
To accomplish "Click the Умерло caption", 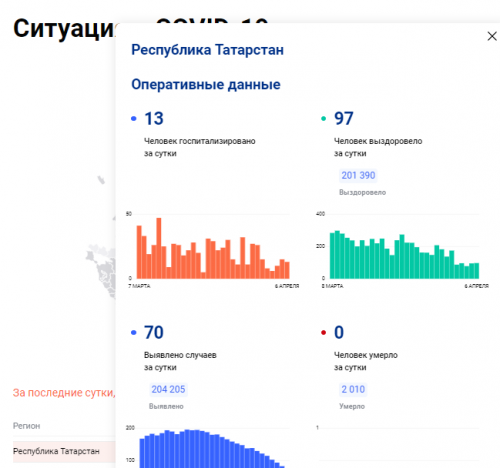I will [x=352, y=406].
